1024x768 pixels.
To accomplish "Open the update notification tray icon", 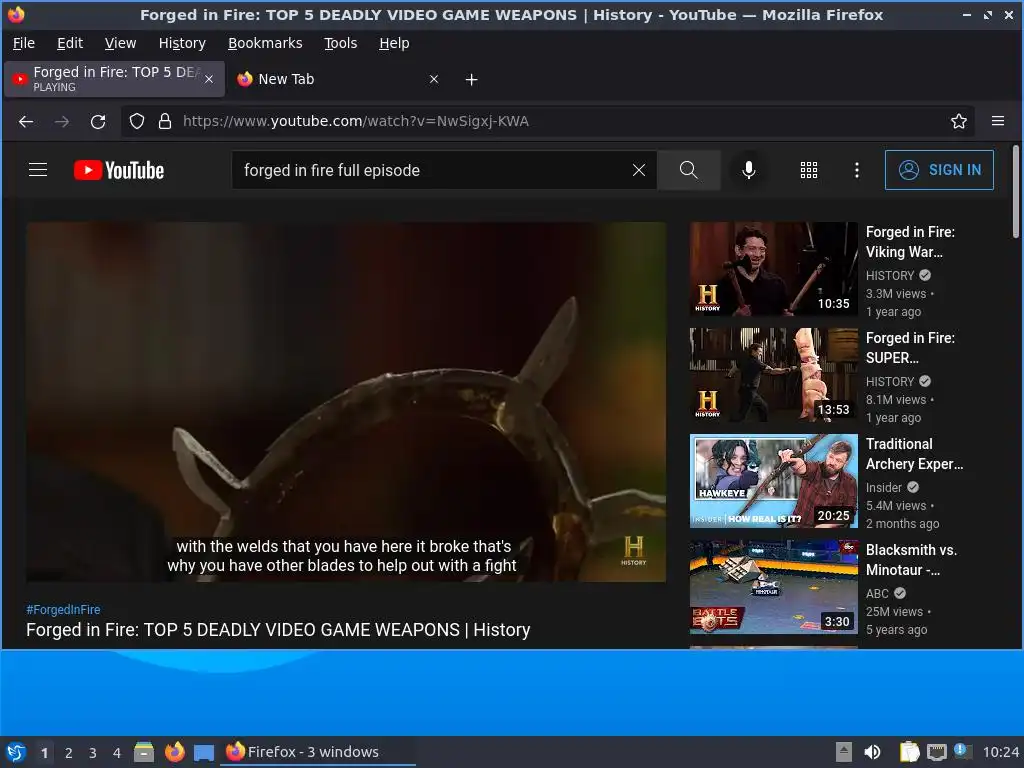I will pyautogui.click(x=963, y=751).
